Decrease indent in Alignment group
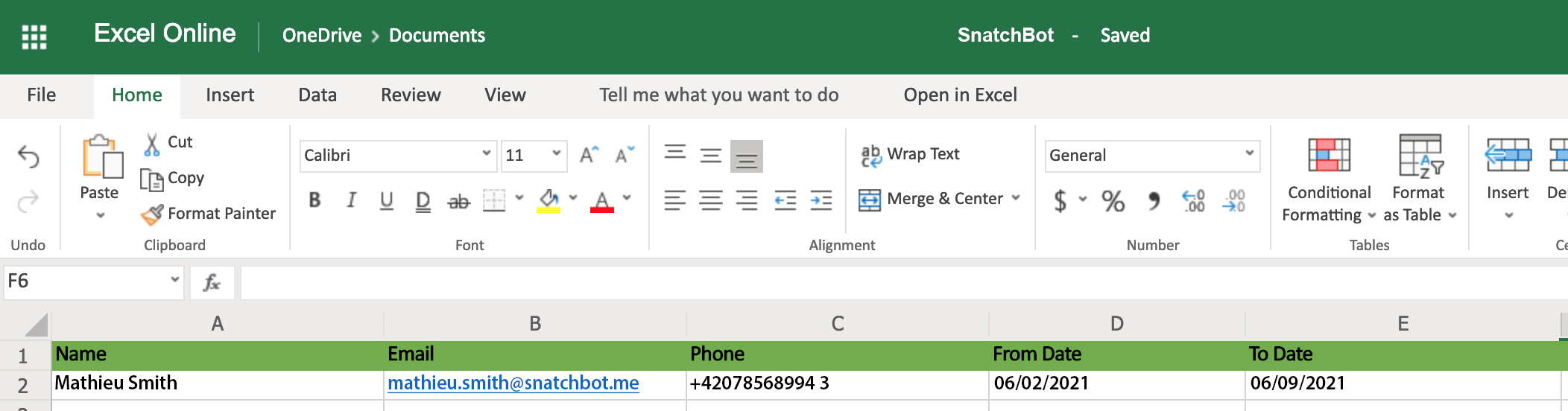1568x411 pixels. pos(785,200)
